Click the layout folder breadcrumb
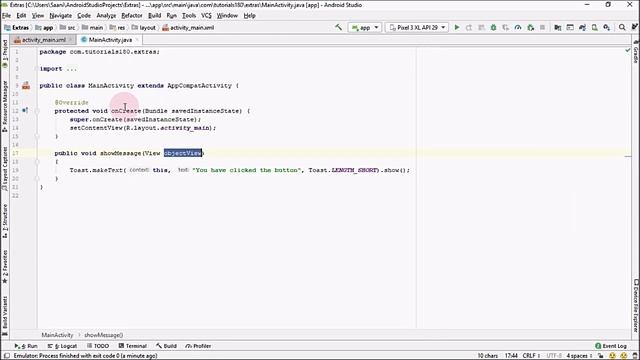This screenshot has height=360, width=640. (143, 27)
